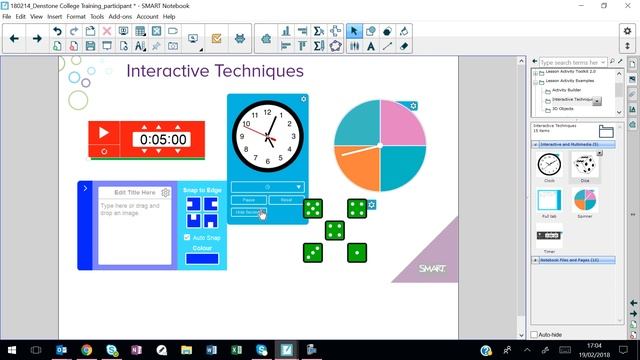
Task: Click the Screen Capture camera icon
Action: click(173, 46)
